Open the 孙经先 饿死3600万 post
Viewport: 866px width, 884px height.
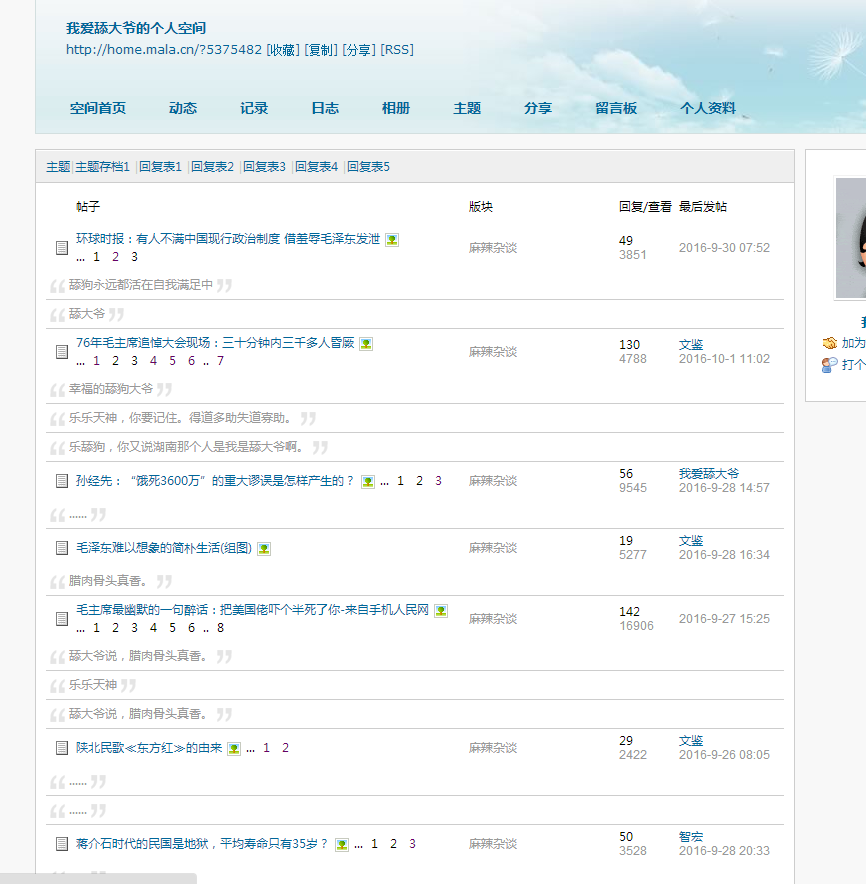(x=215, y=481)
